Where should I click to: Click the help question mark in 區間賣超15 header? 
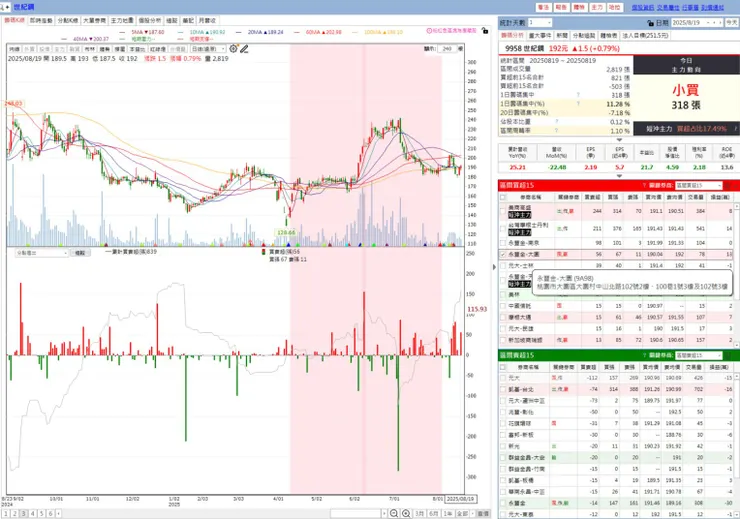[x=644, y=355]
